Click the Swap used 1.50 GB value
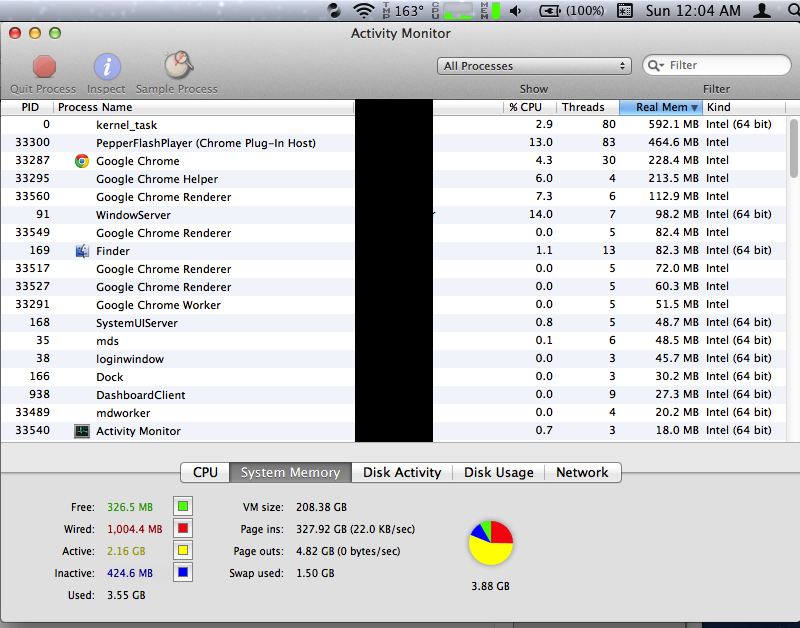This screenshot has width=800, height=628. point(315,573)
